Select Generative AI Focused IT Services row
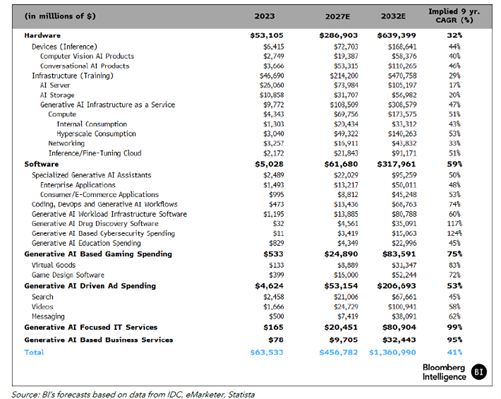Screen dimensions: 501x399 pyautogui.click(x=252, y=327)
